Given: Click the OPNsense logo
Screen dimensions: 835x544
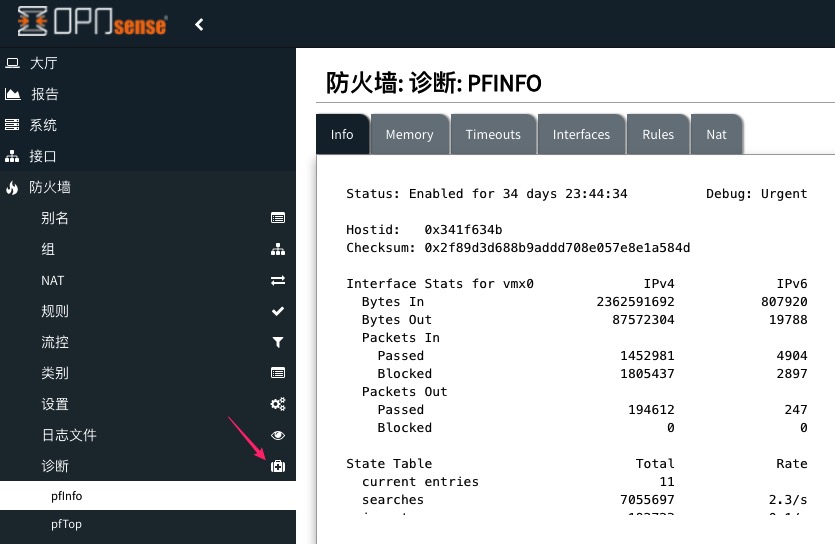Looking at the screenshot, I should tap(92, 23).
